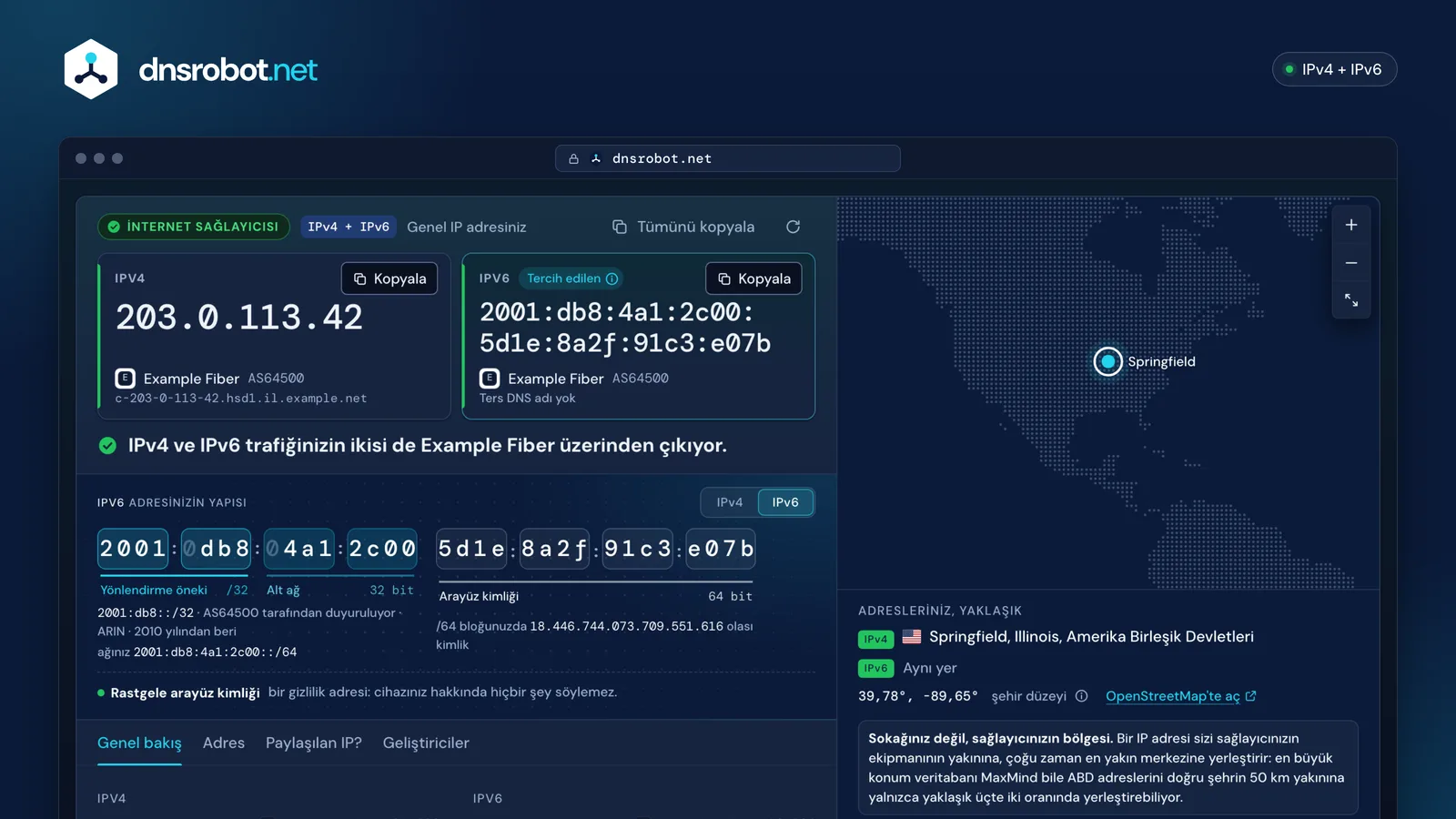Click the green checkmark beside traffic summary
Viewport: 1456px width, 819px height.
107,445
